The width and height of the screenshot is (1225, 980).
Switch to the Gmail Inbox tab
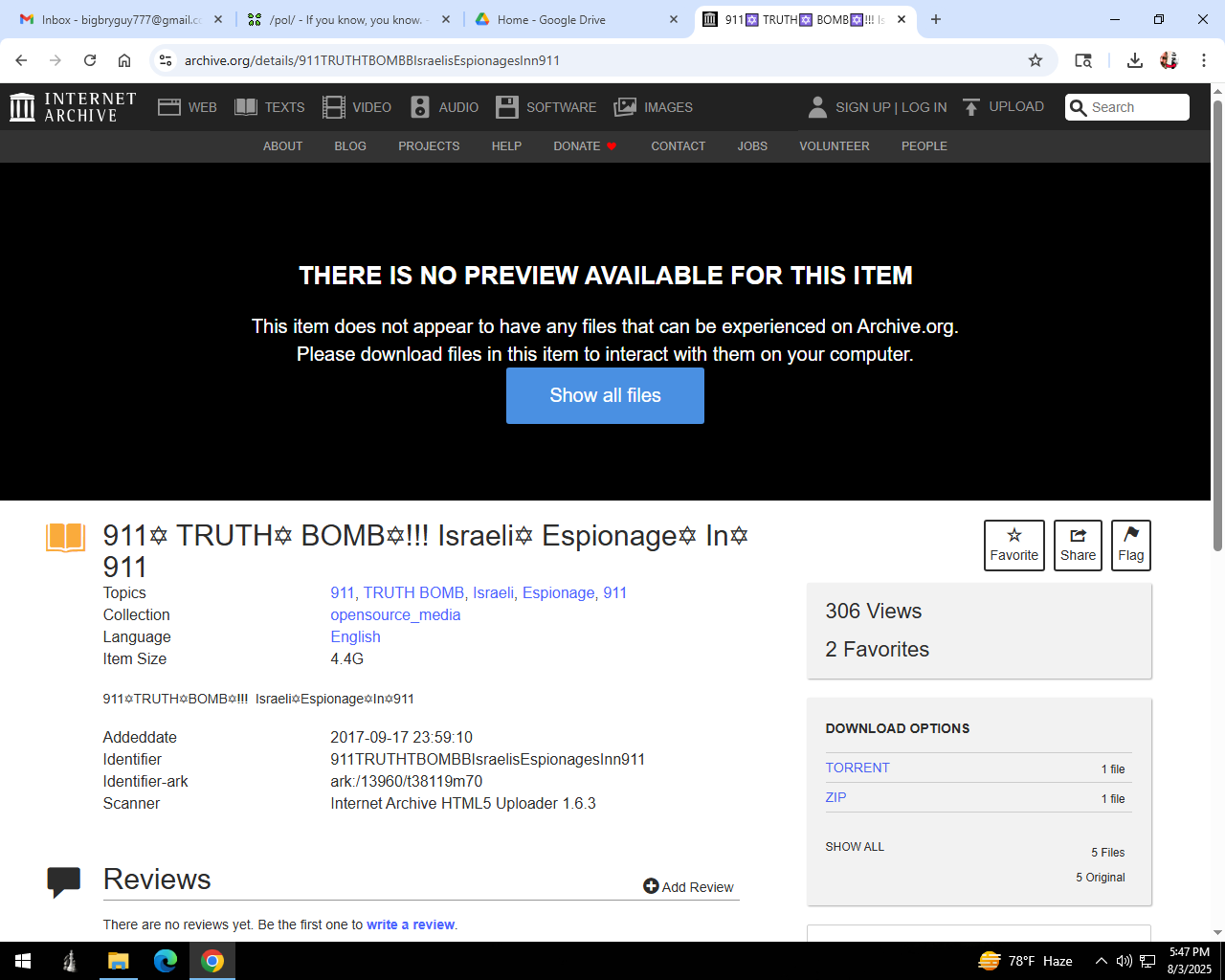pyautogui.click(x=120, y=19)
